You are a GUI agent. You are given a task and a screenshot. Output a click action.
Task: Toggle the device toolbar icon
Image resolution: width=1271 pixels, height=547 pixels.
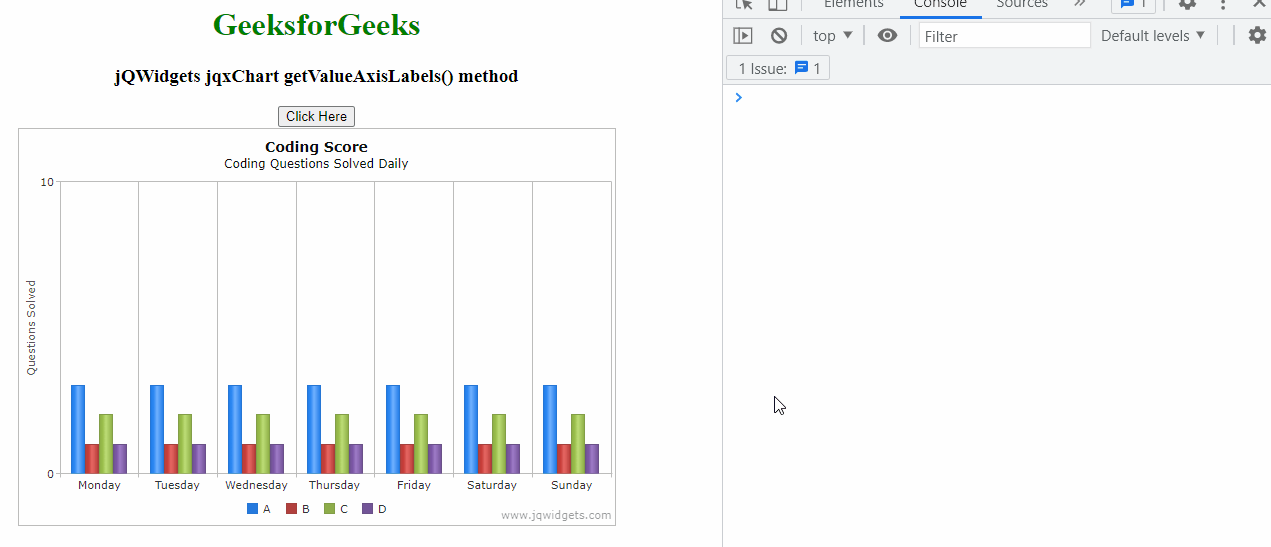(777, 4)
